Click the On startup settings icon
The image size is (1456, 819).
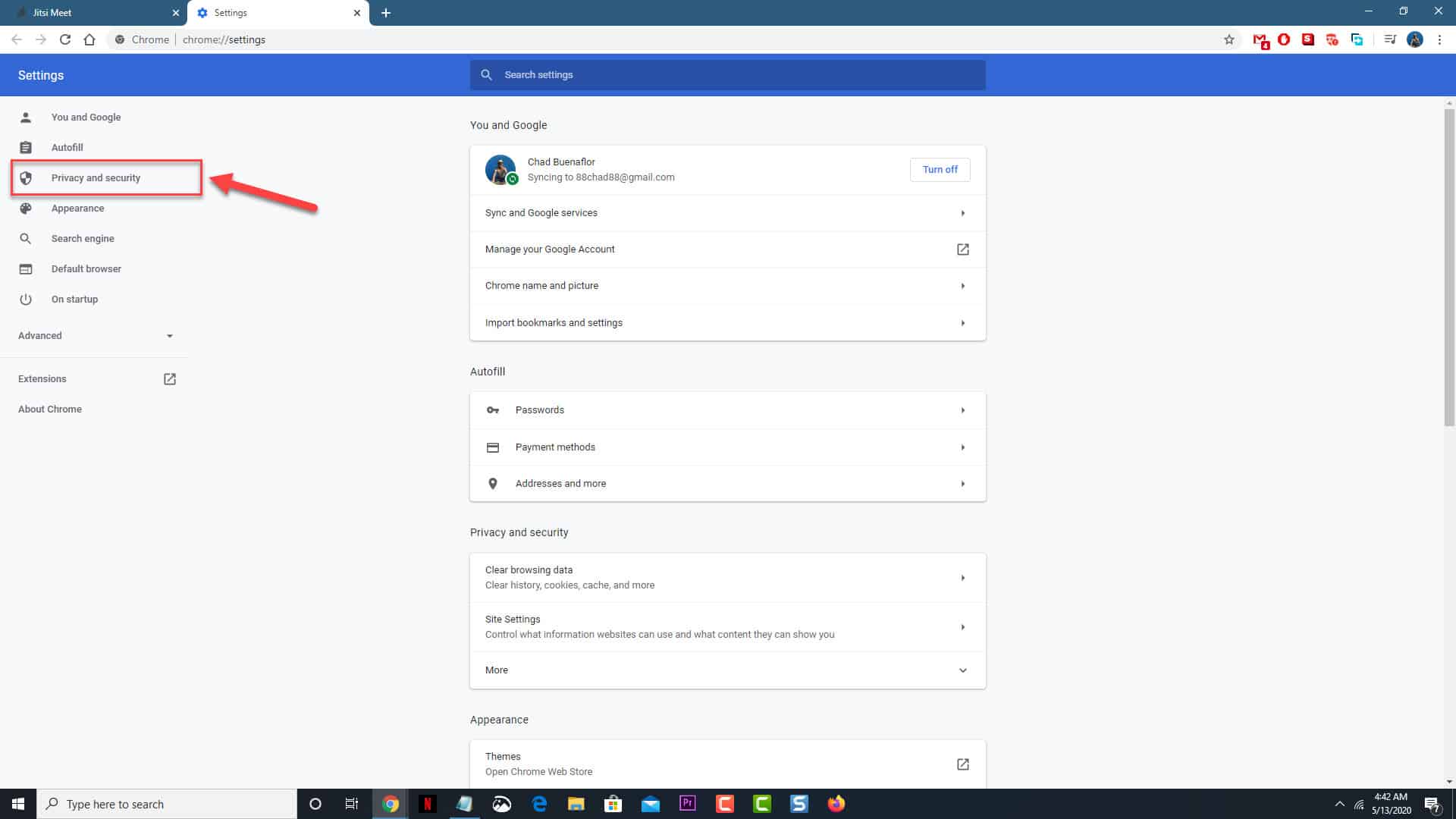pos(26,299)
